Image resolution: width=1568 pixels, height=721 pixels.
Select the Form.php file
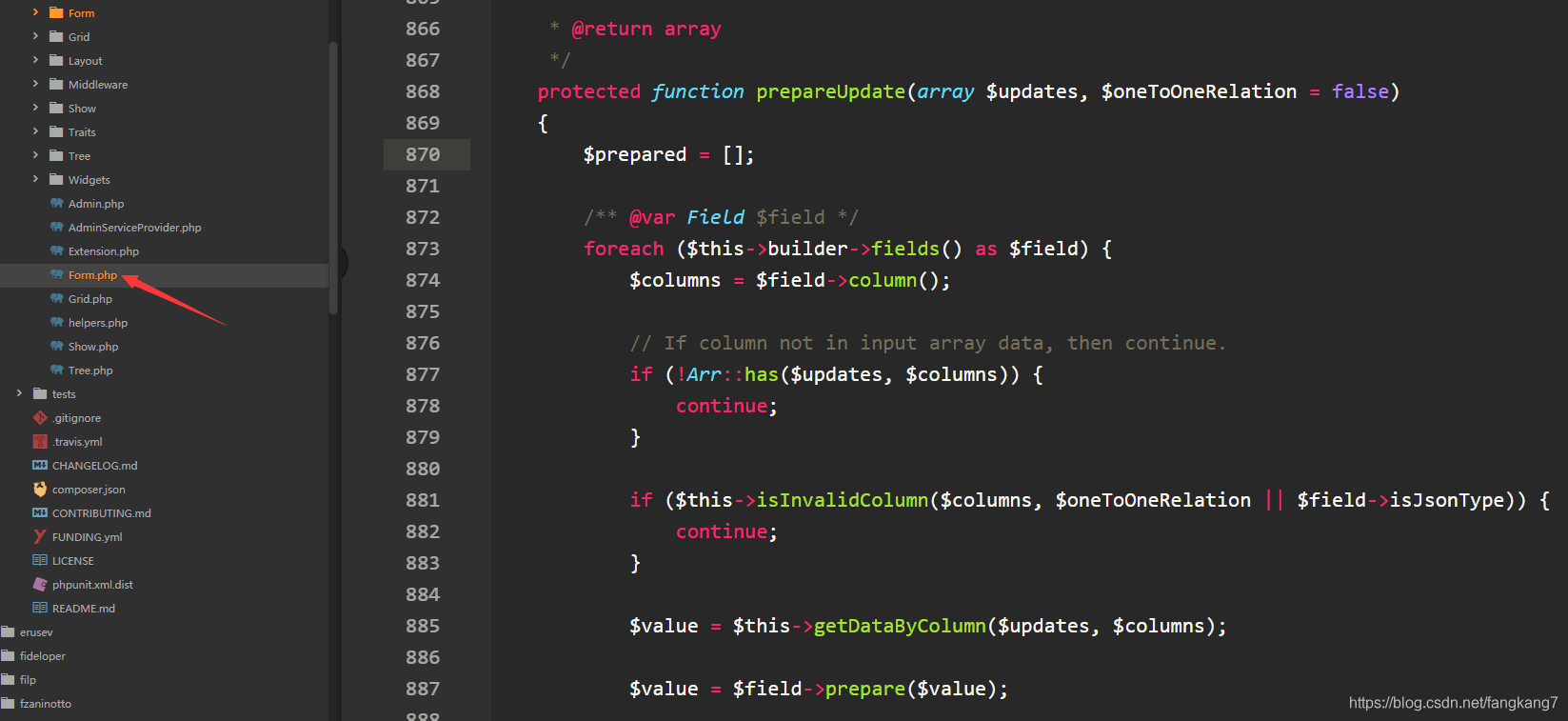point(92,275)
